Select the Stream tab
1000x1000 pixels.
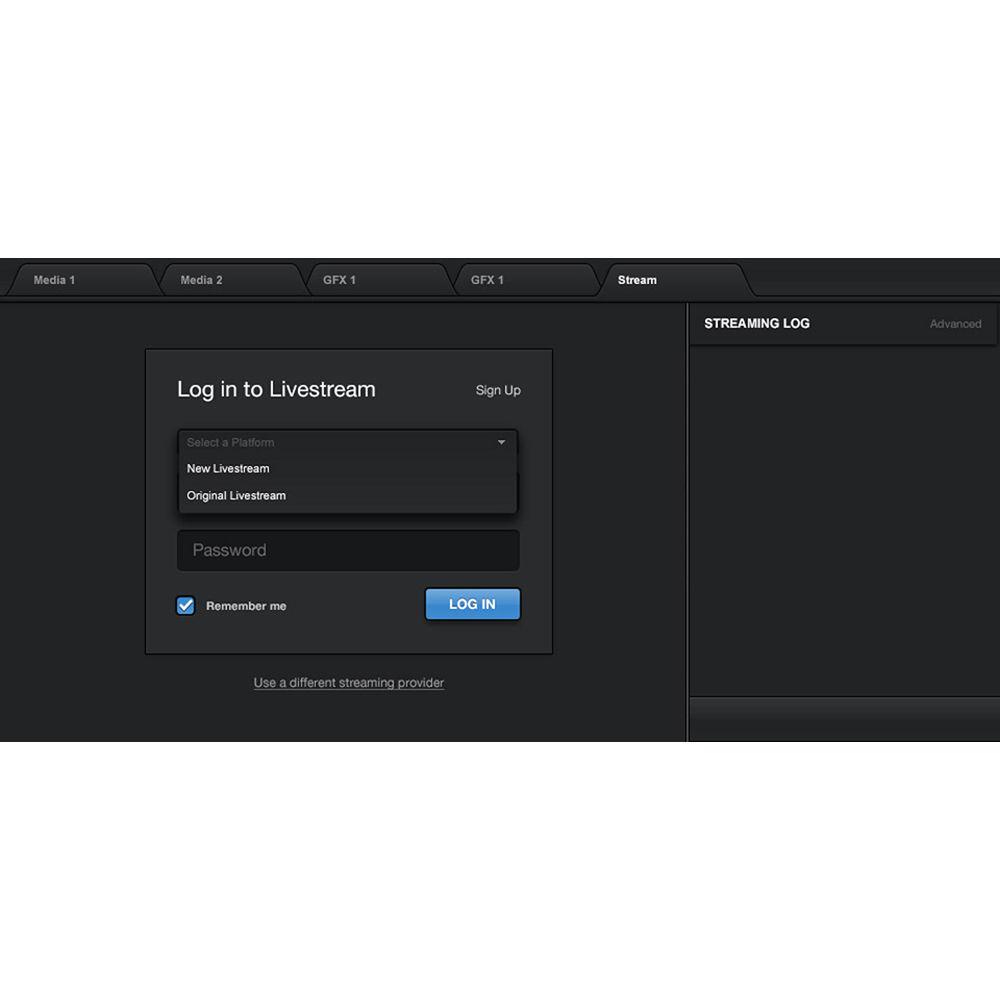point(637,280)
